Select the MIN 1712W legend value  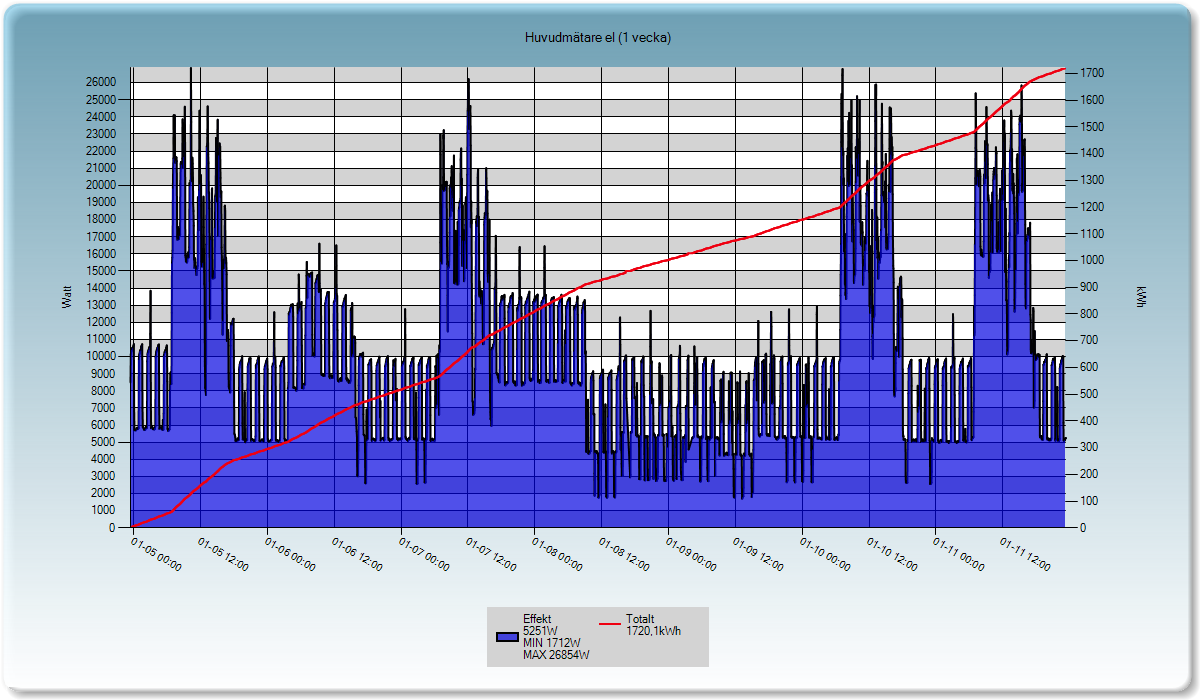(552, 643)
